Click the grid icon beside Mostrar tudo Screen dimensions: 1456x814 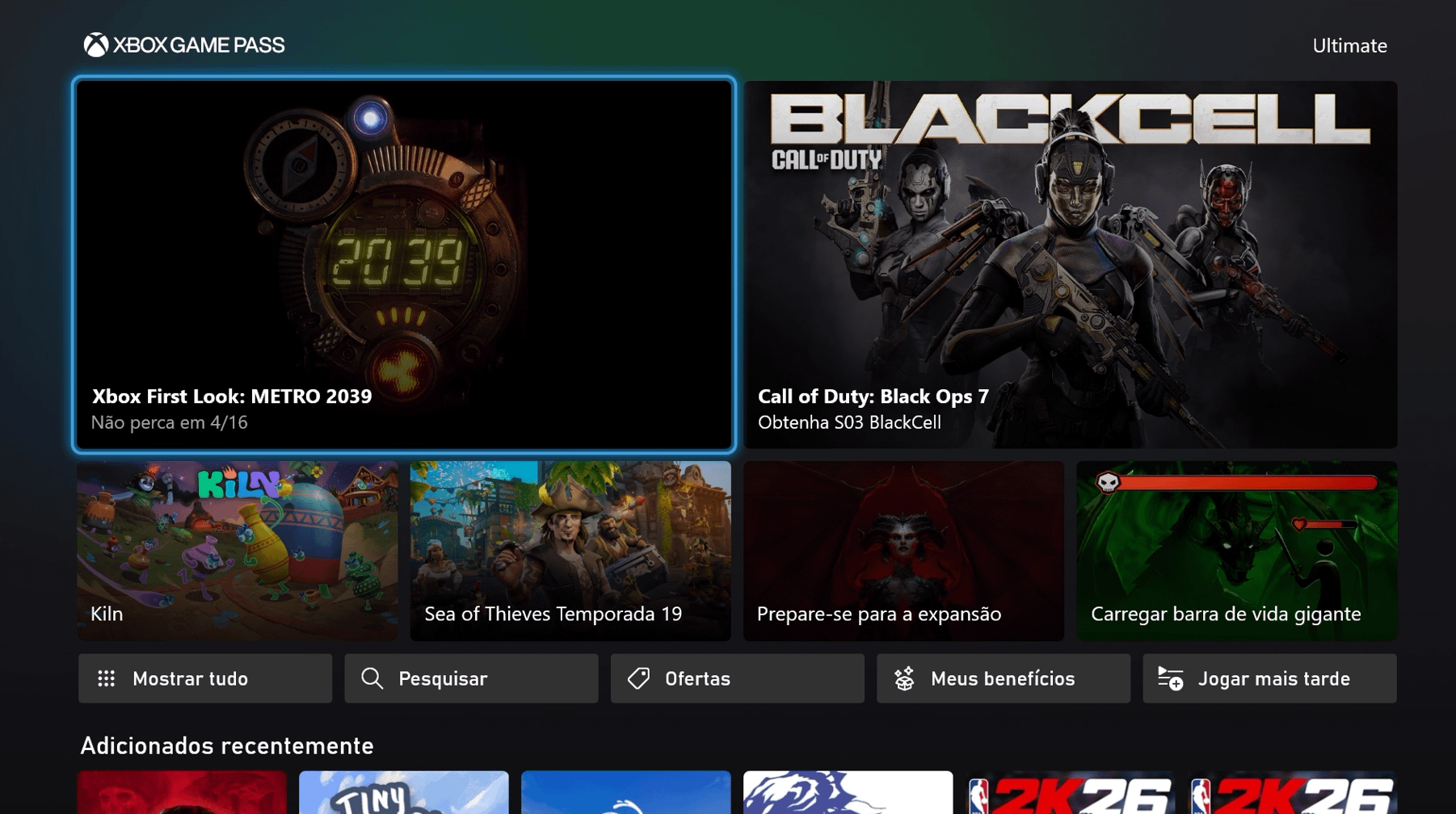point(107,679)
